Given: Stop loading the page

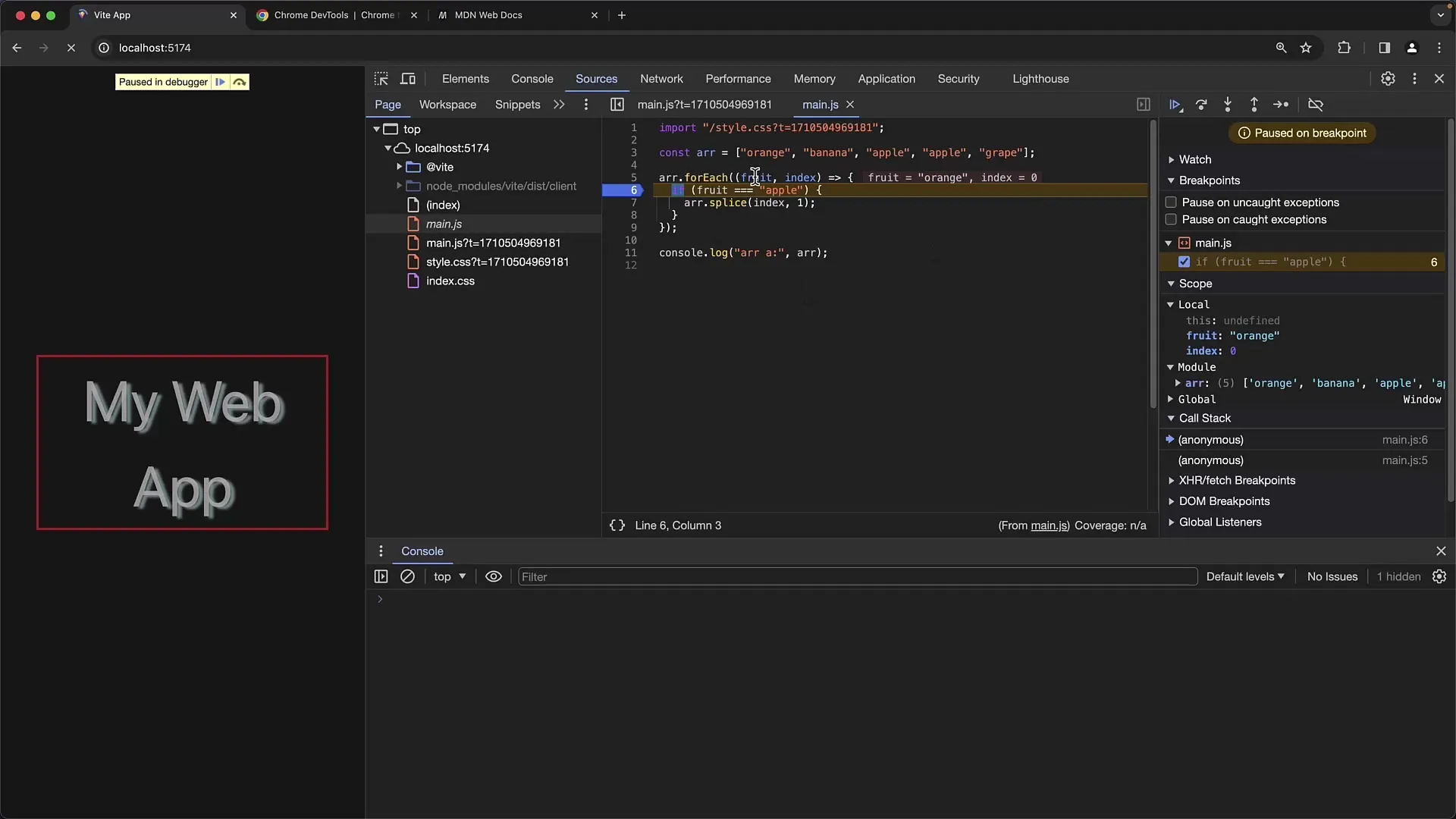Looking at the screenshot, I should 71,48.
